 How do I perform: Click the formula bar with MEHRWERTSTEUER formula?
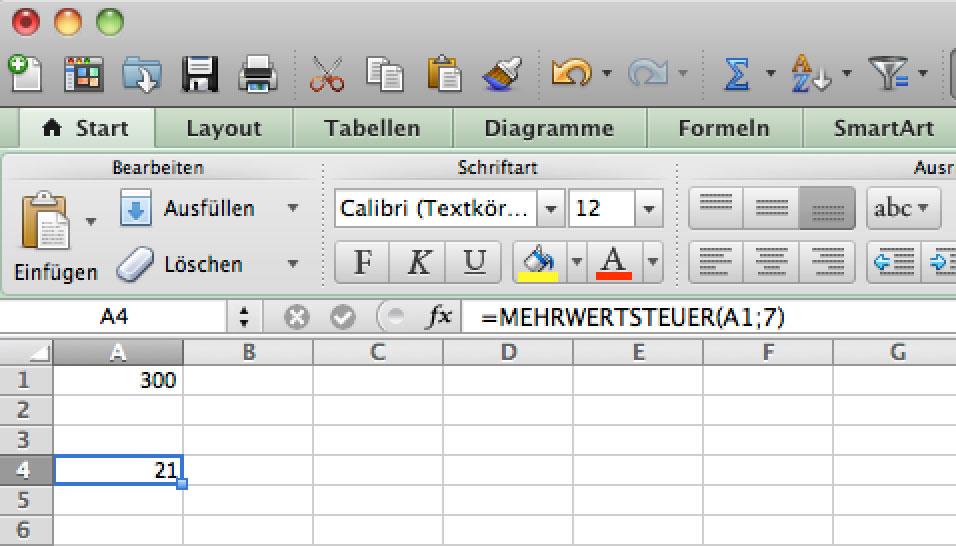(710, 317)
